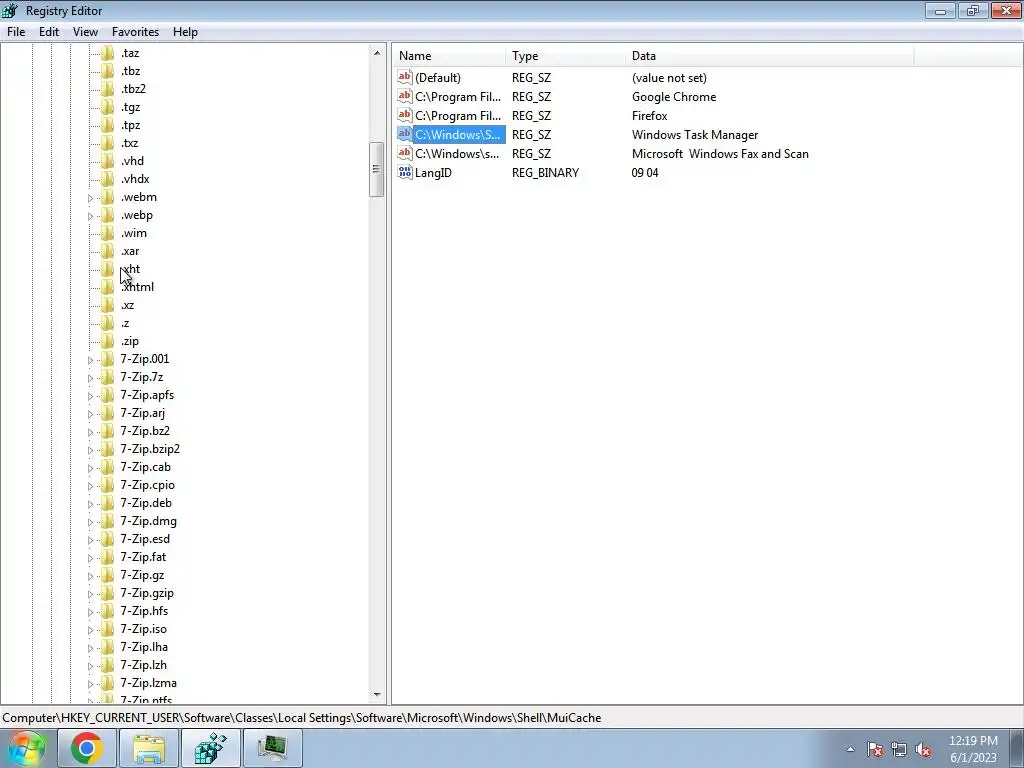Click the .zip folder icon
The width and height of the screenshot is (1024, 768).
click(108, 341)
